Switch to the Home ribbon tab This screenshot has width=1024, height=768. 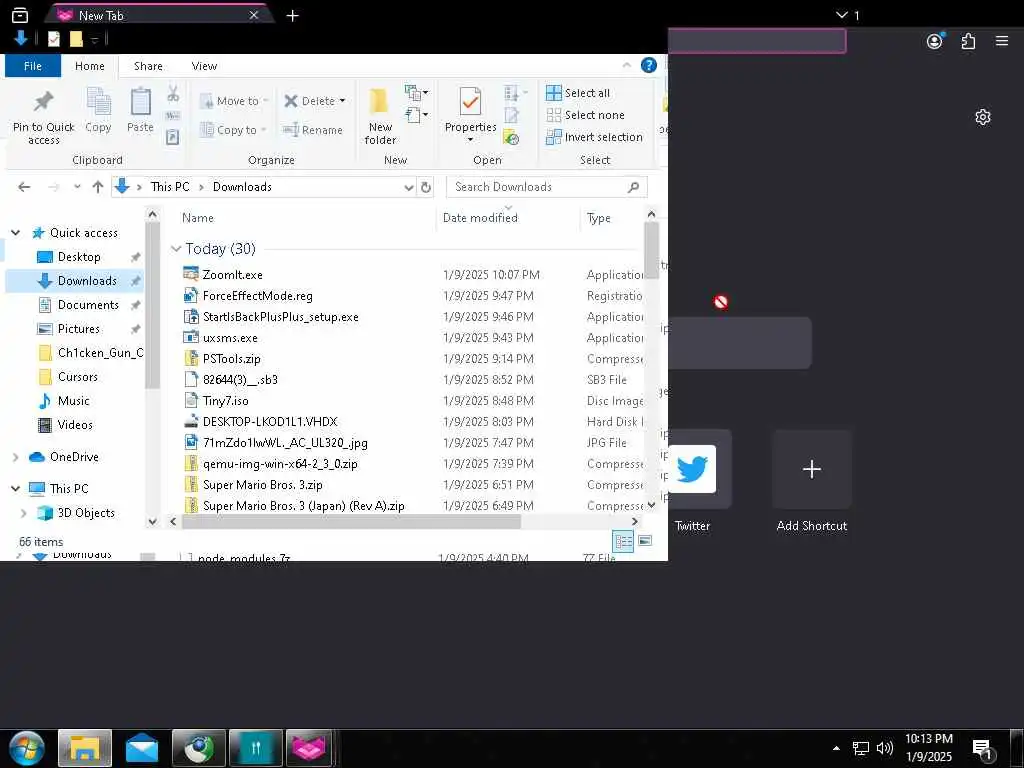pyautogui.click(x=89, y=66)
